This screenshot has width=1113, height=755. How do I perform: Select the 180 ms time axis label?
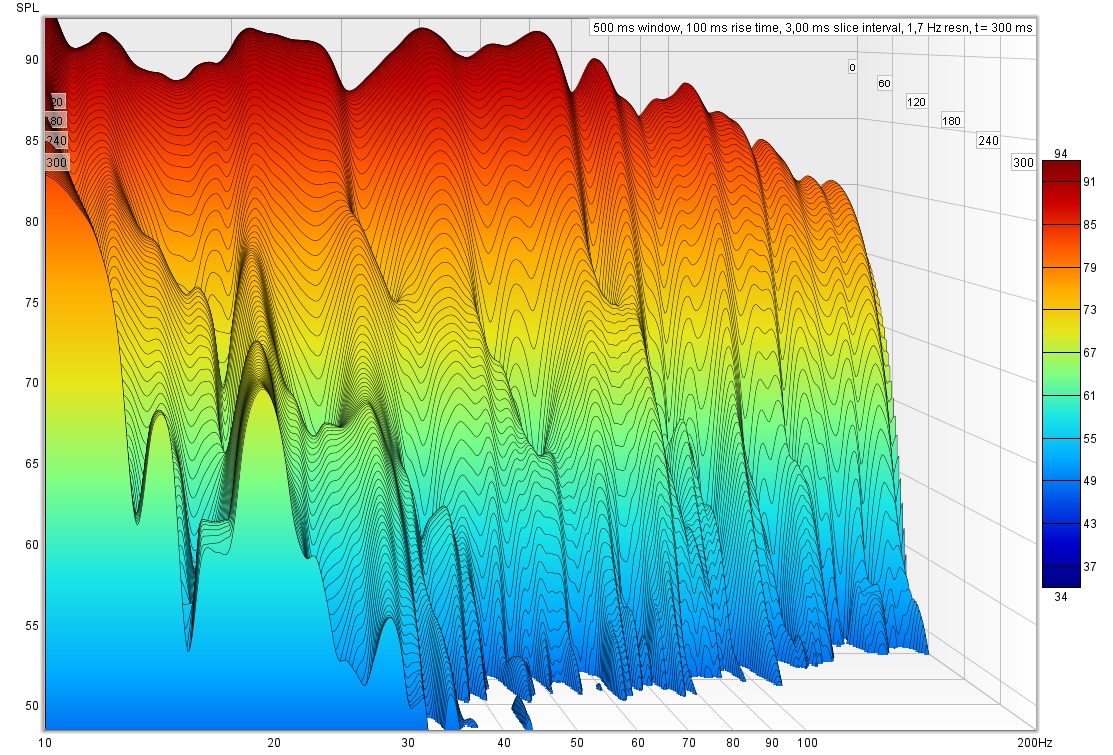click(951, 121)
